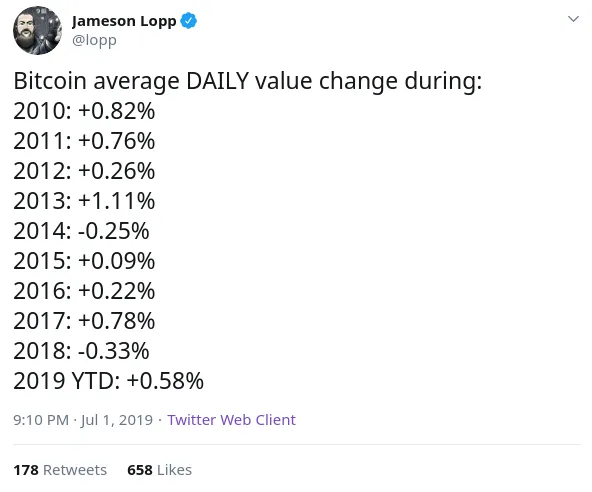Open the Twitter Web Client source link

point(231,420)
